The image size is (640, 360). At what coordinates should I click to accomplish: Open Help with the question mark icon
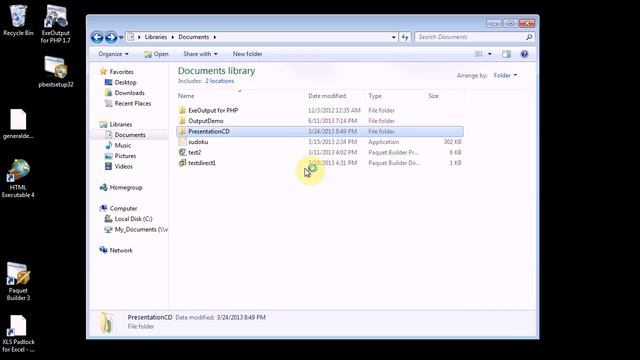[x=524, y=54]
